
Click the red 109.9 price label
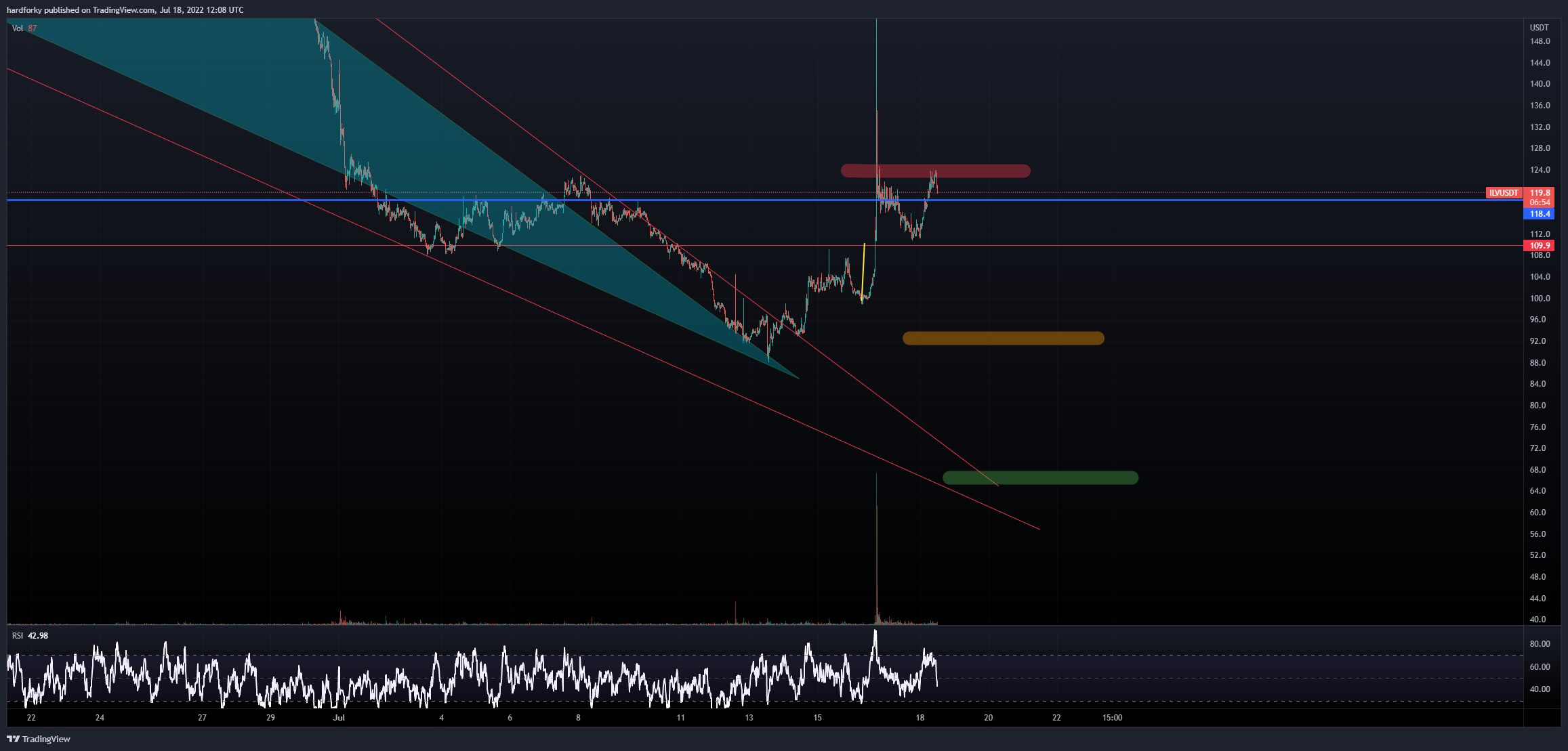point(1539,246)
